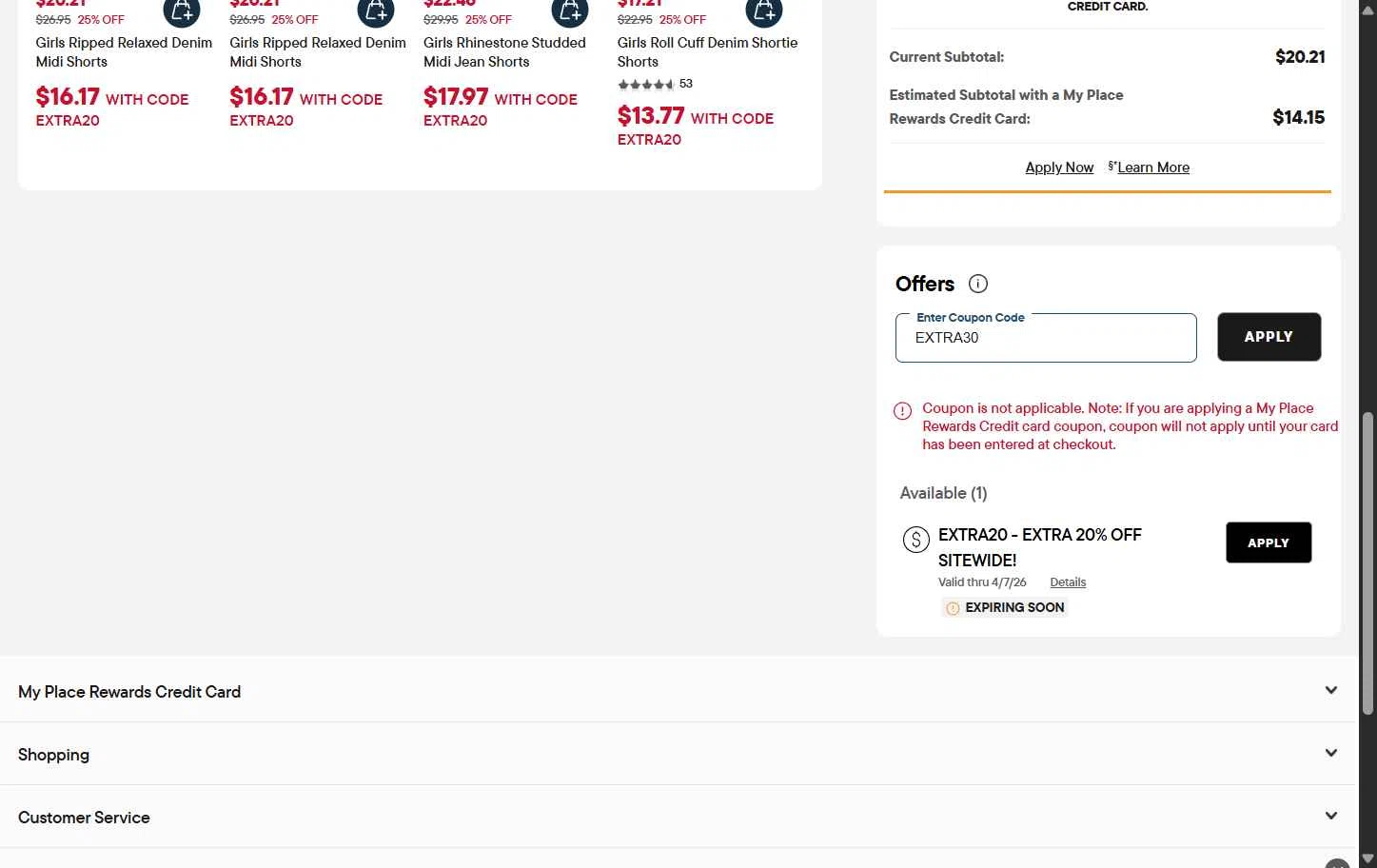Open the Apply Now credit card link

1059,168
